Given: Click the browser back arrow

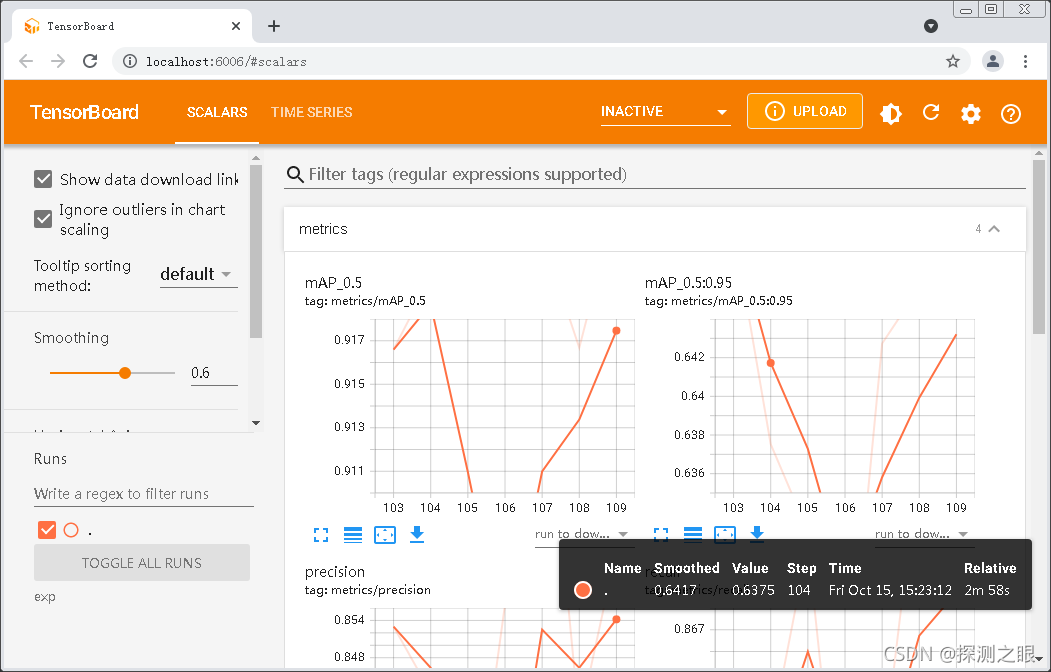Looking at the screenshot, I should (26, 61).
